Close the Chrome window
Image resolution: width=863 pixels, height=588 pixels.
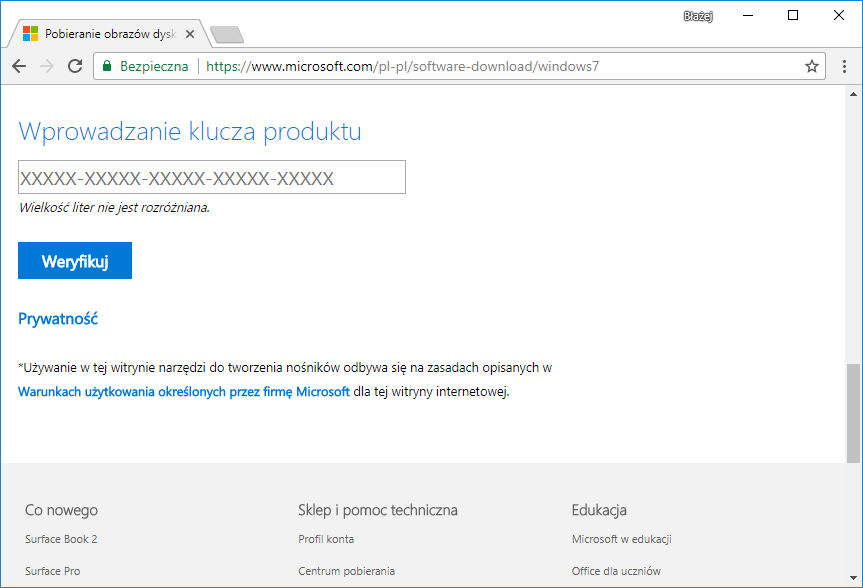click(x=838, y=15)
